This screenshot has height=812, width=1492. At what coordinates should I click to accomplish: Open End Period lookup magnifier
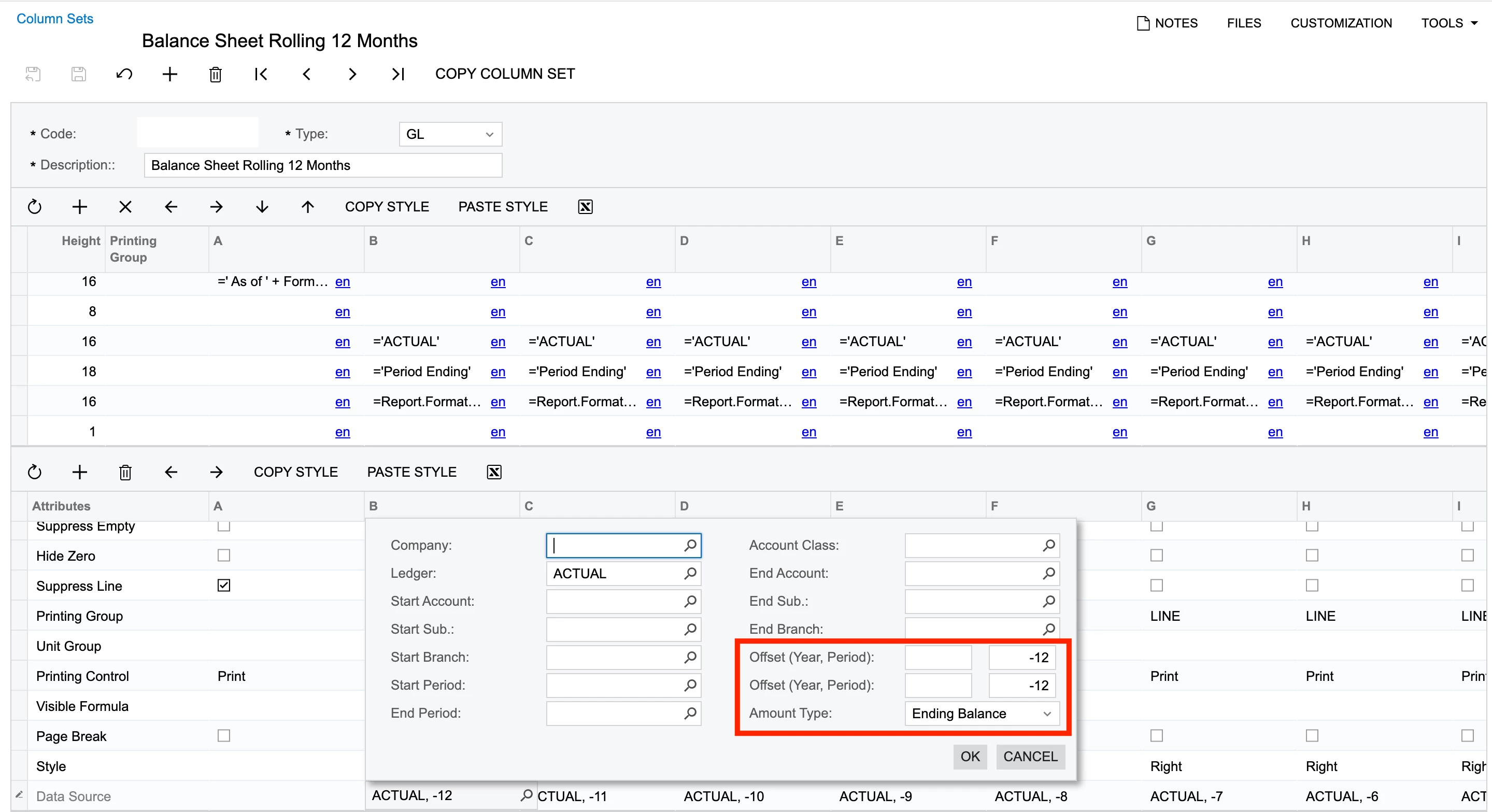pyautogui.click(x=690, y=714)
